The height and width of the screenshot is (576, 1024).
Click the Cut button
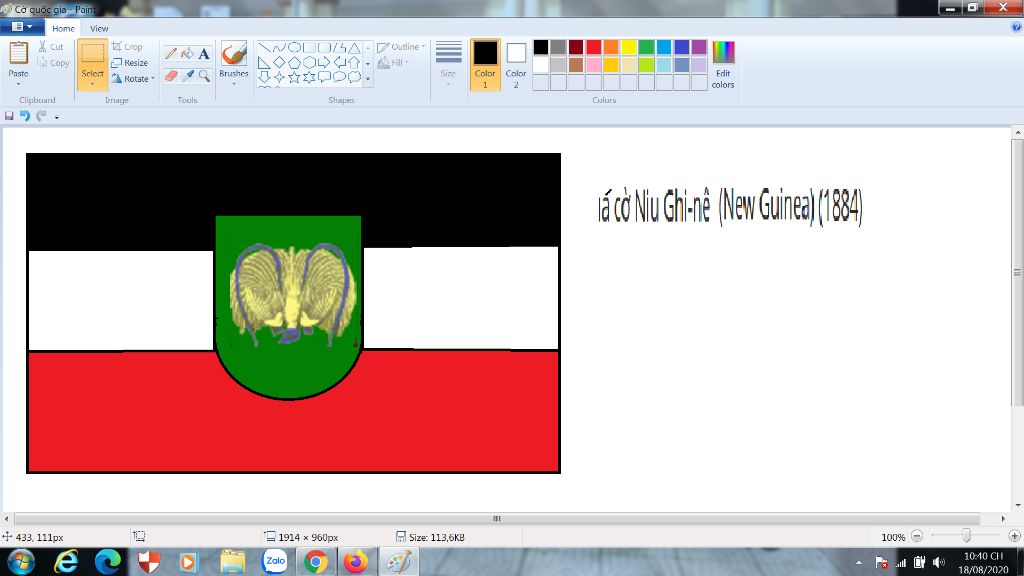pos(51,47)
